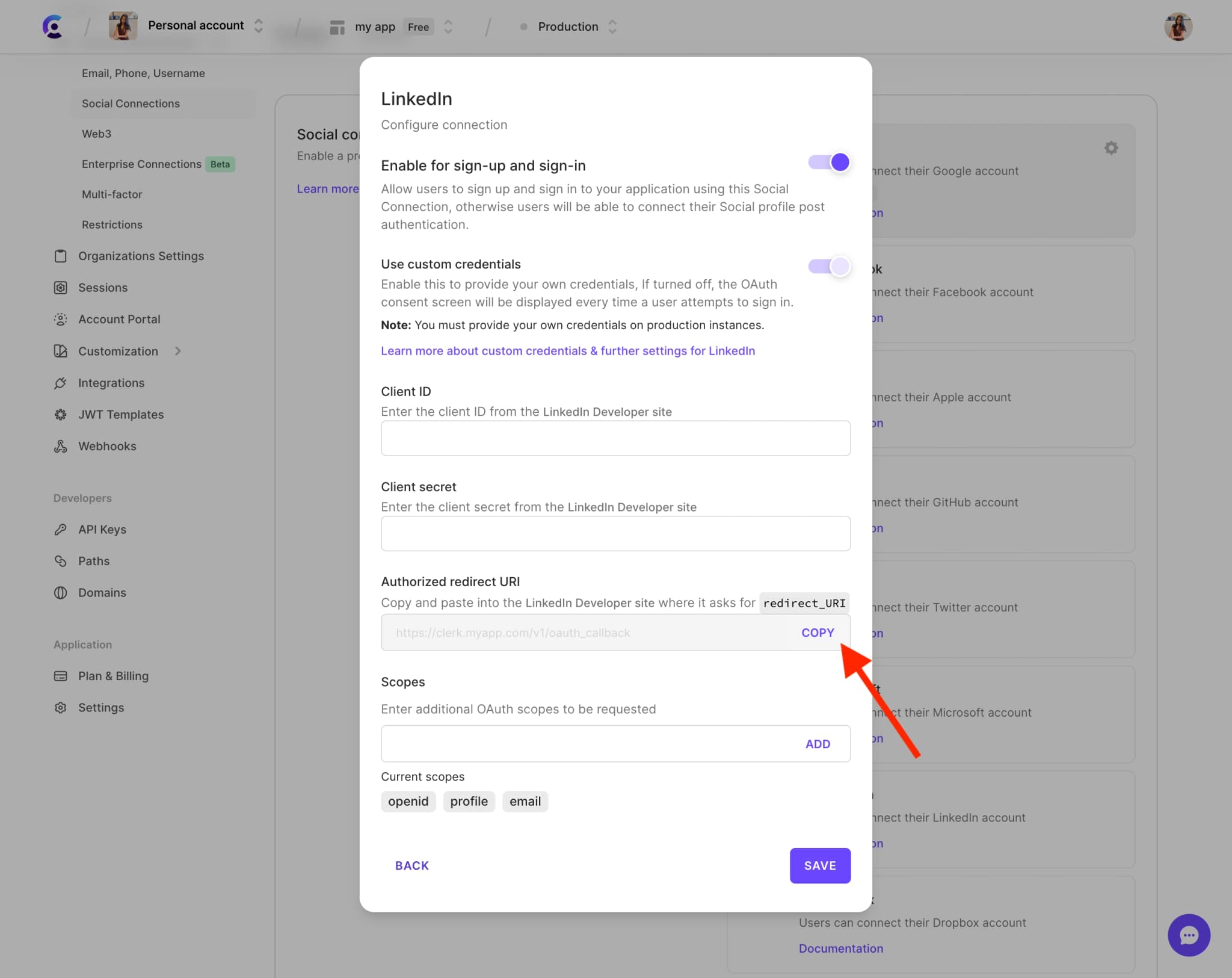
Task: Click the Clerk logo icon top left
Action: pos(52,27)
